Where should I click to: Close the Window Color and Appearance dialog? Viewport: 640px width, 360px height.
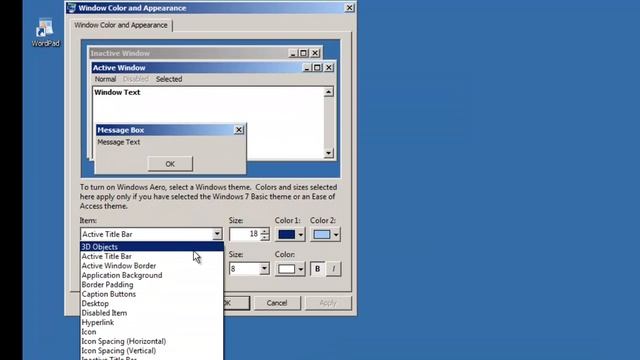pos(349,8)
